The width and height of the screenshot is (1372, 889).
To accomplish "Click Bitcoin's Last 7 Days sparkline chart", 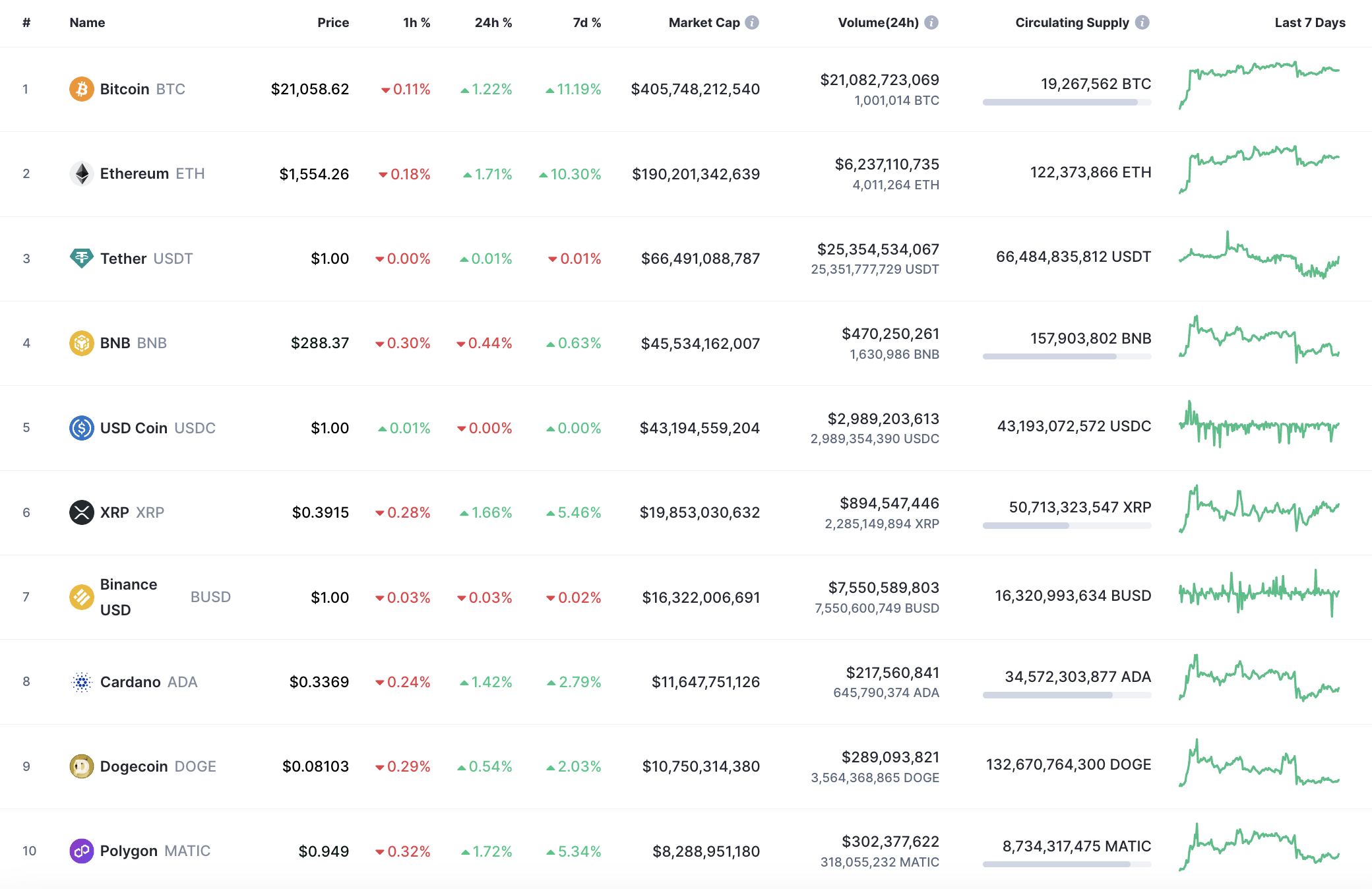I will 1259,86.
